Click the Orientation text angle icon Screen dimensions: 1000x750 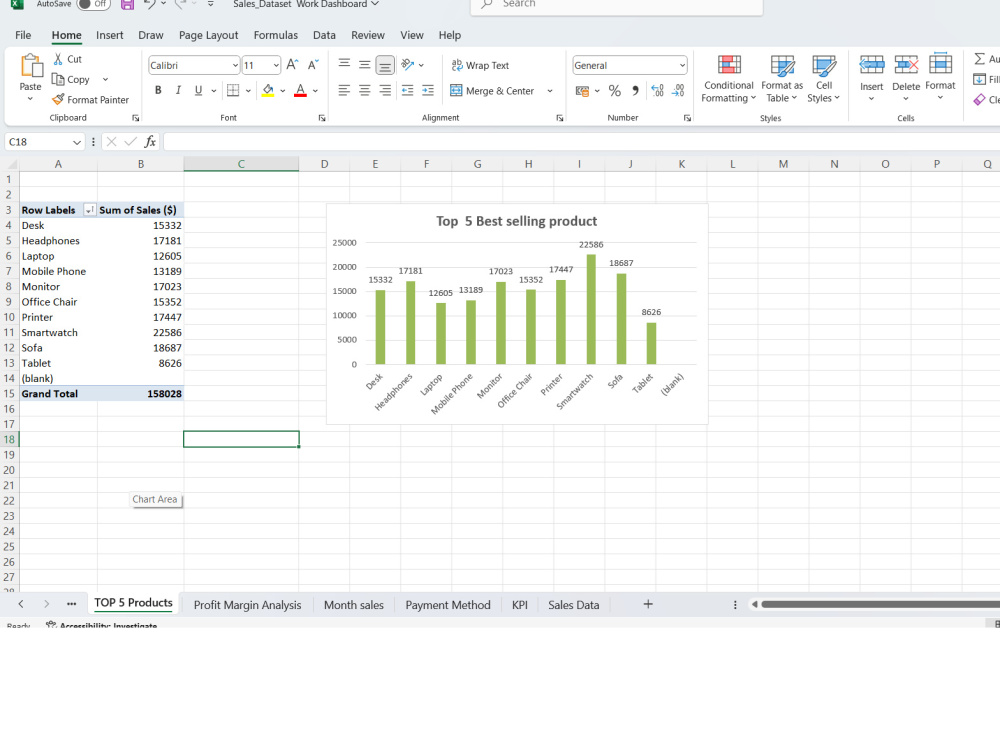[x=408, y=64]
